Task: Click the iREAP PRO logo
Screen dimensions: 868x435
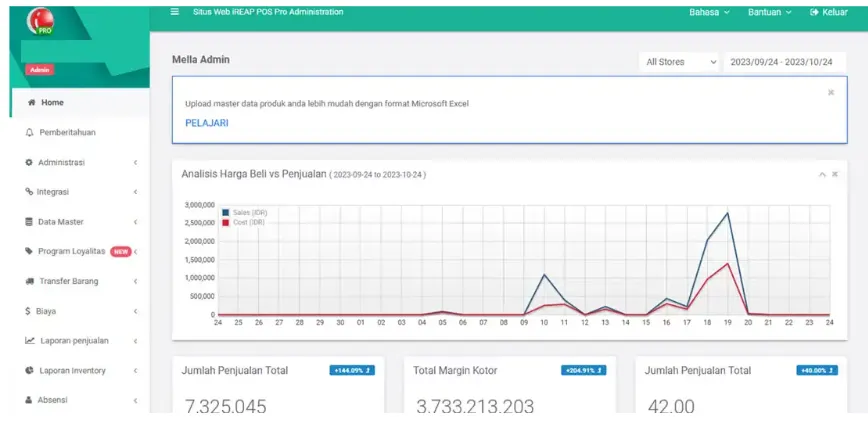Action: pyautogui.click(x=40, y=22)
